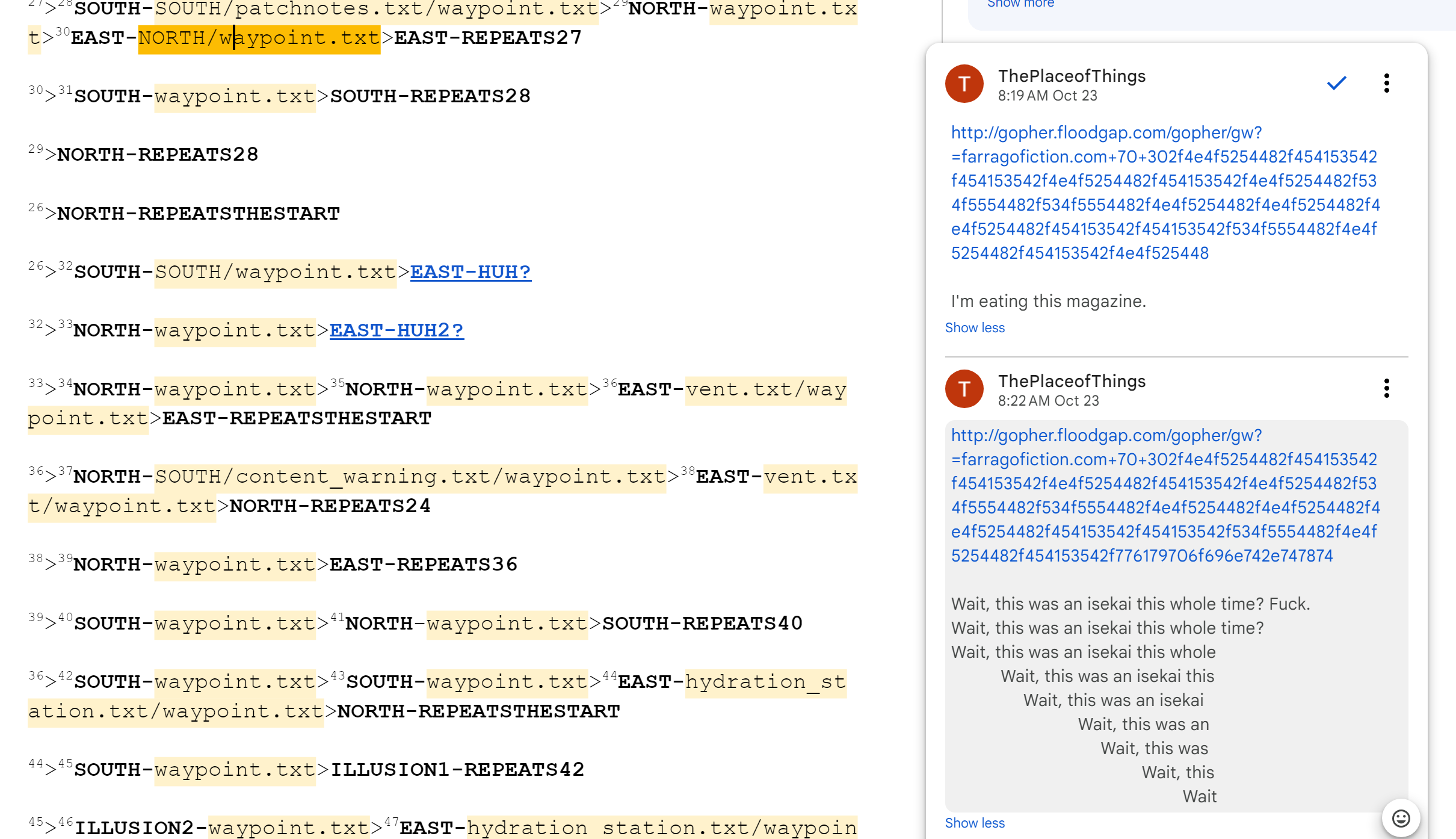Open more options for 8:19 AM comment

1386,83
